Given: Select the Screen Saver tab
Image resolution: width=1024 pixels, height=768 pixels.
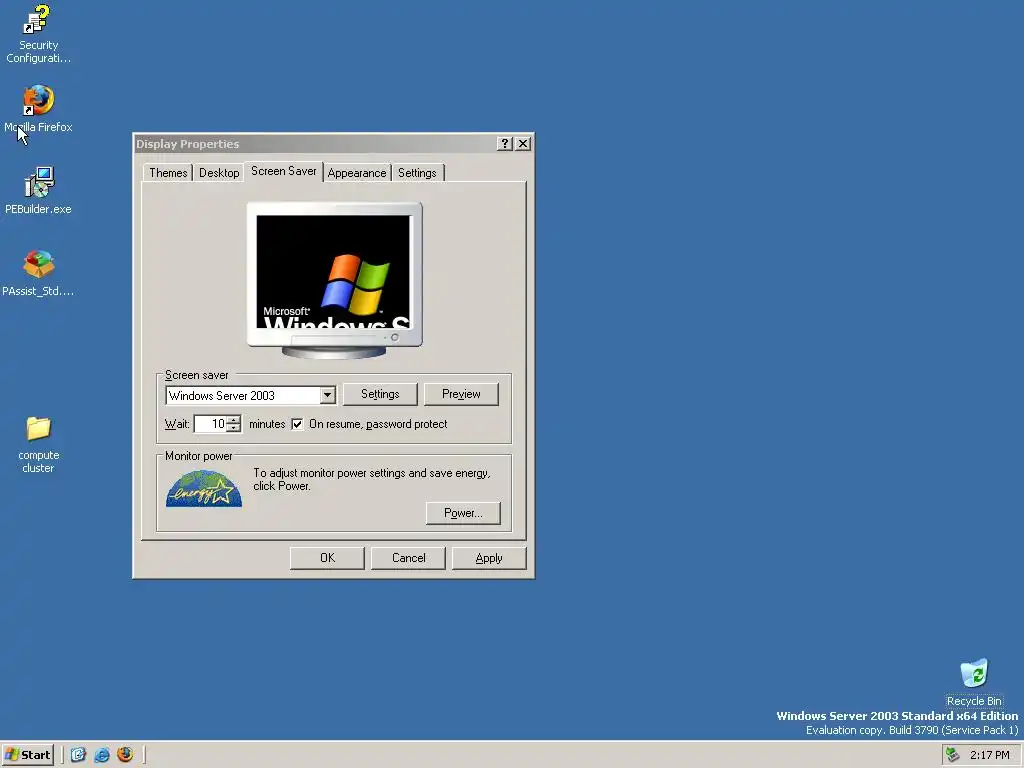Looking at the screenshot, I should 283,171.
